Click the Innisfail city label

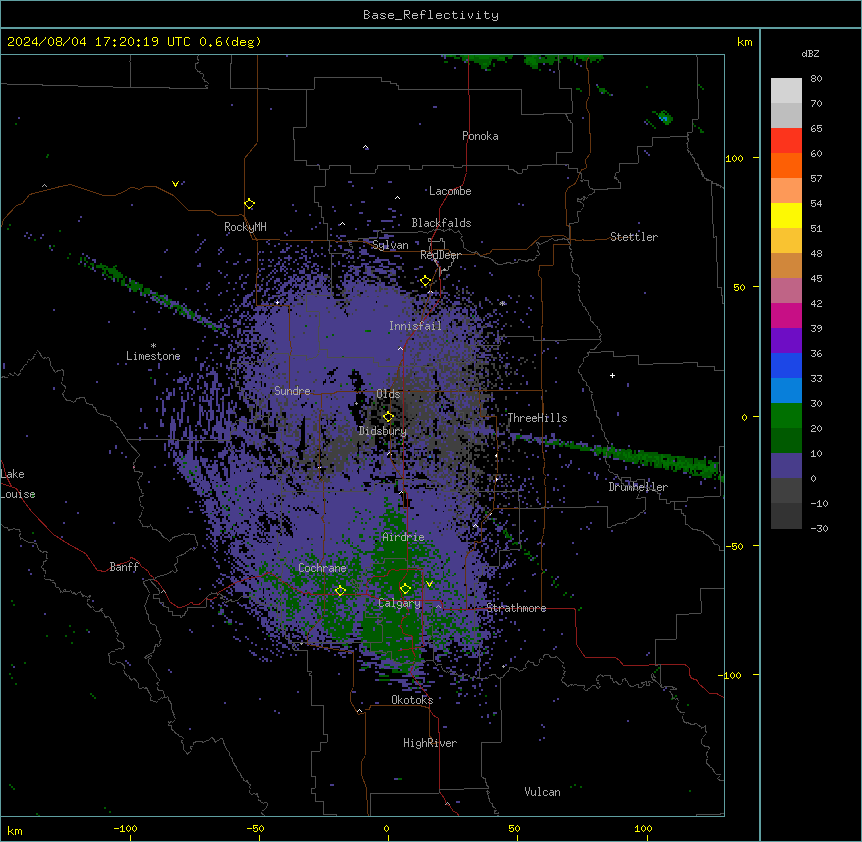click(415, 326)
